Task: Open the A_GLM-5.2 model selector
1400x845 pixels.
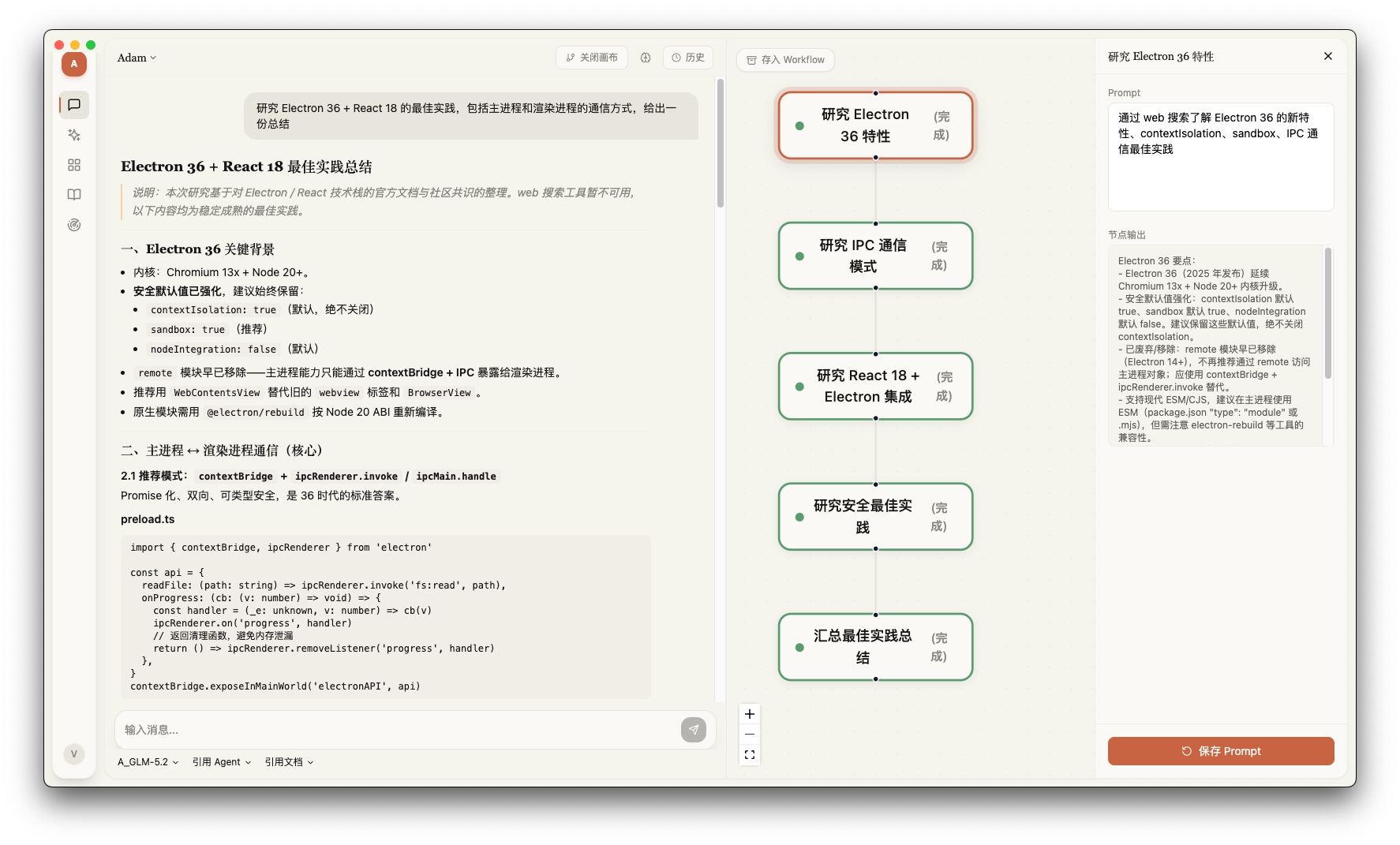Action: 148,762
